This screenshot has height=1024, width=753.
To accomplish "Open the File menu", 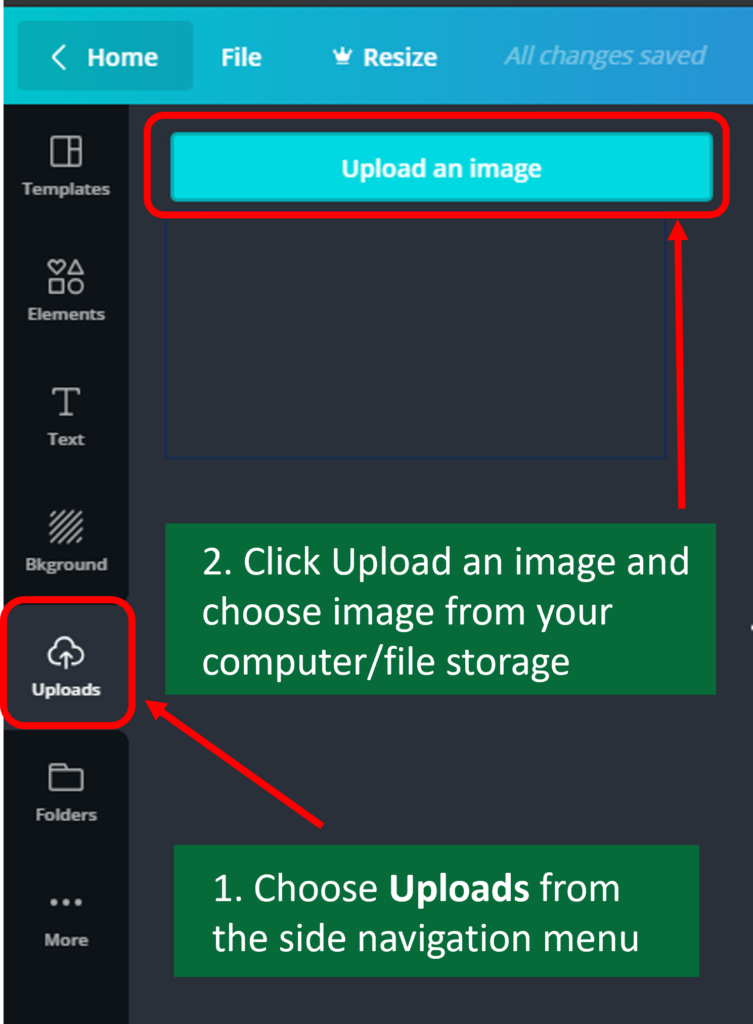I will pos(241,57).
